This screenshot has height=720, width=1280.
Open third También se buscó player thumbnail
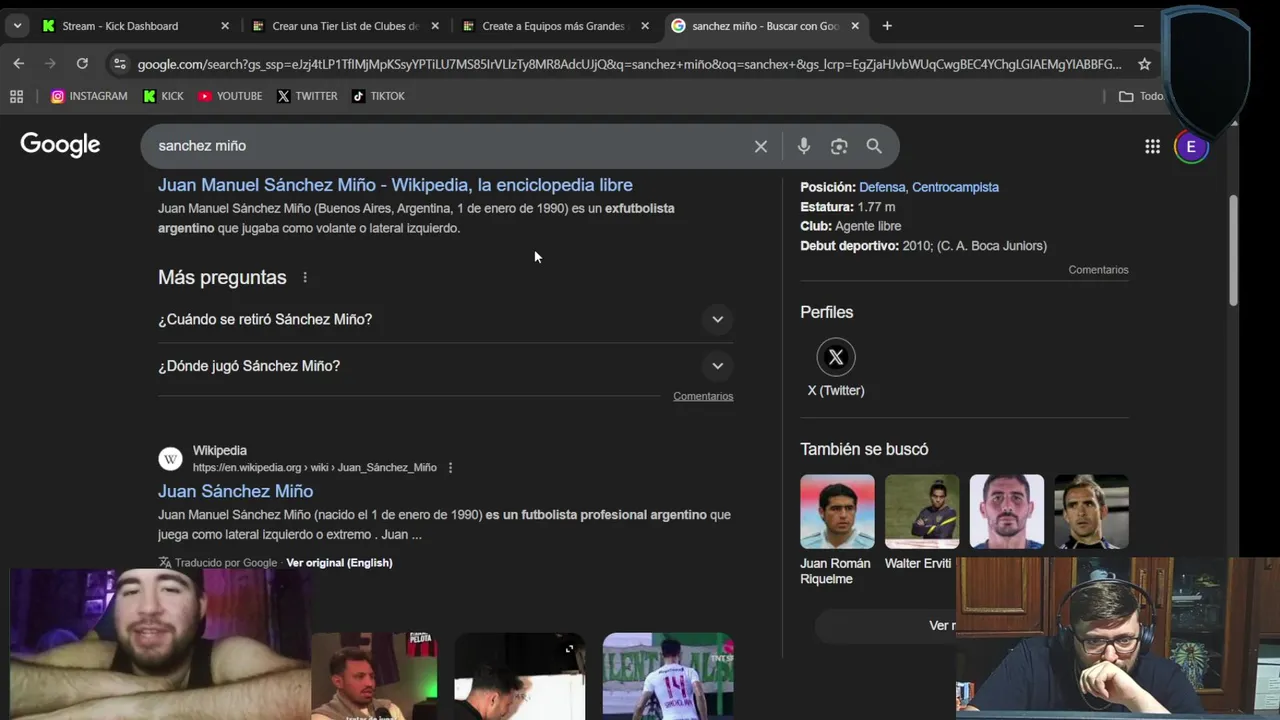pos(1007,511)
